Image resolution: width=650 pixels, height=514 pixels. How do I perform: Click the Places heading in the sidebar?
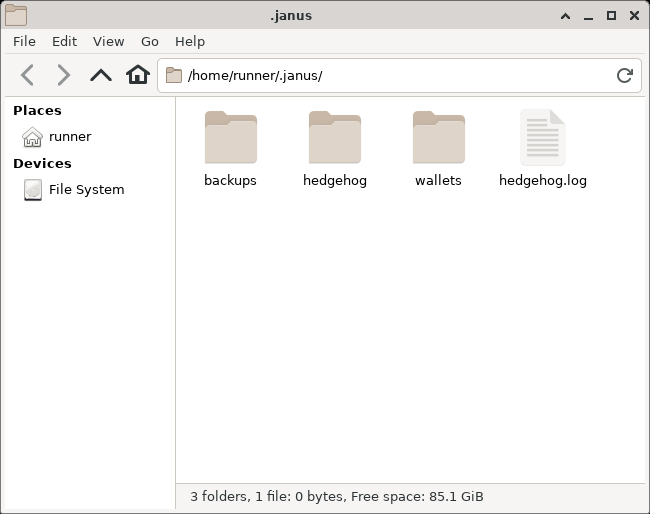pos(37,111)
